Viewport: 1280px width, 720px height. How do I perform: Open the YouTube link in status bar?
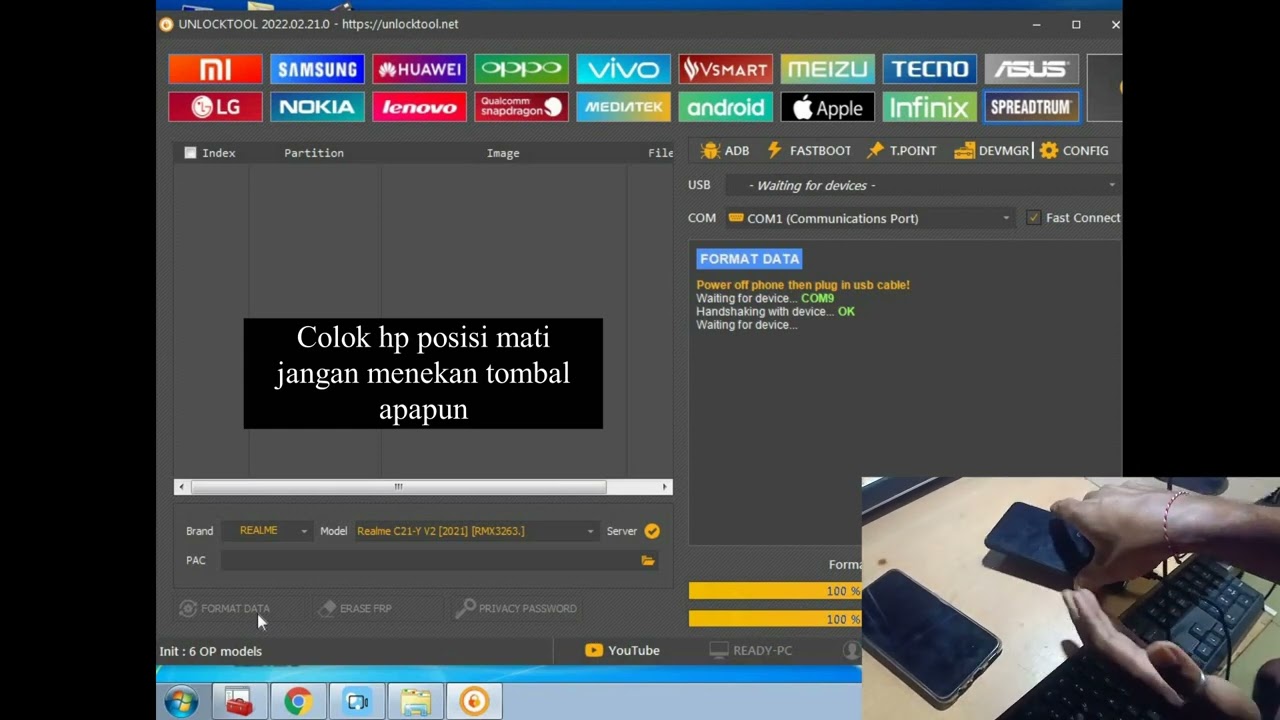pos(622,650)
